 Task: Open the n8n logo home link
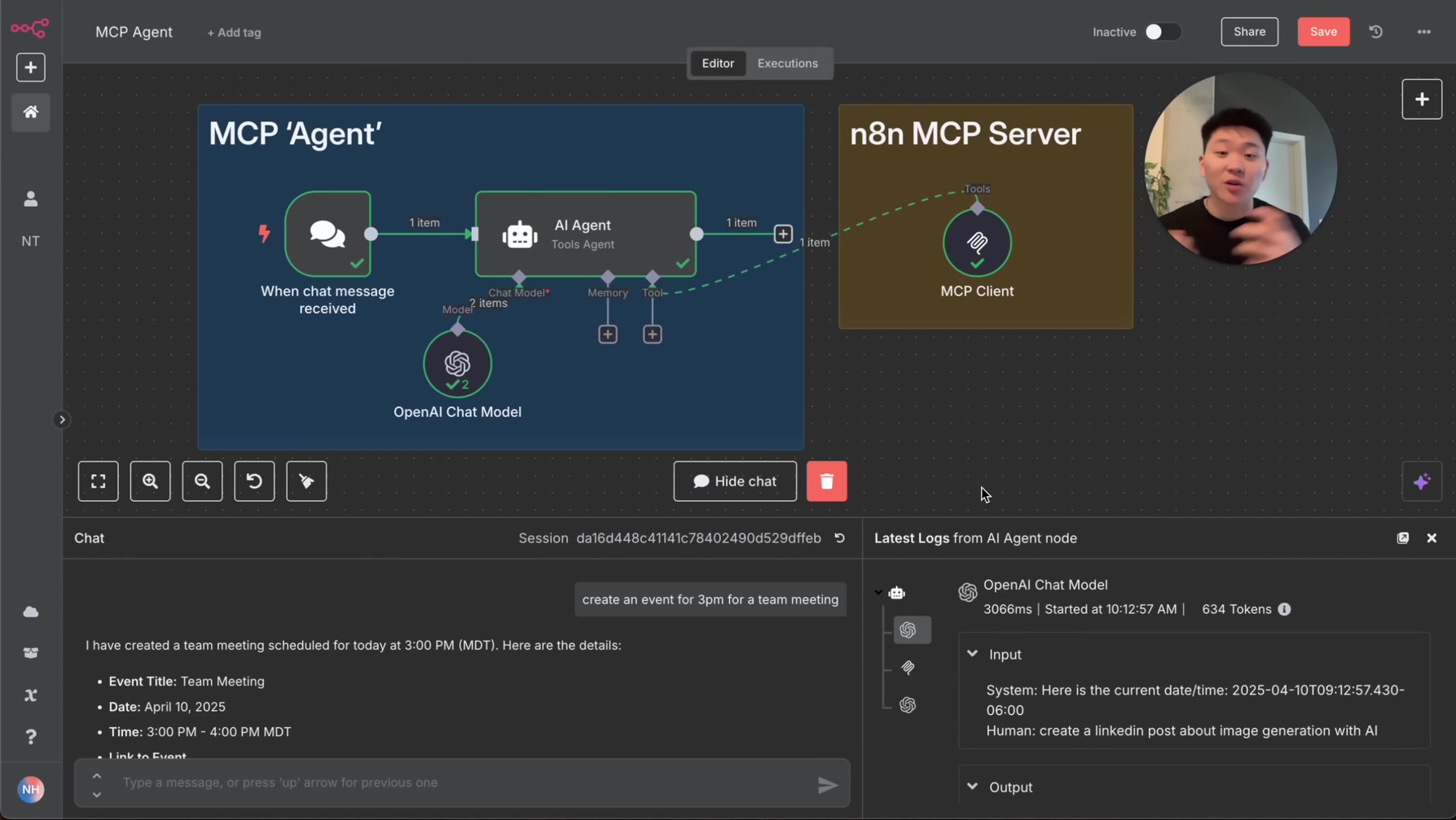(x=30, y=29)
